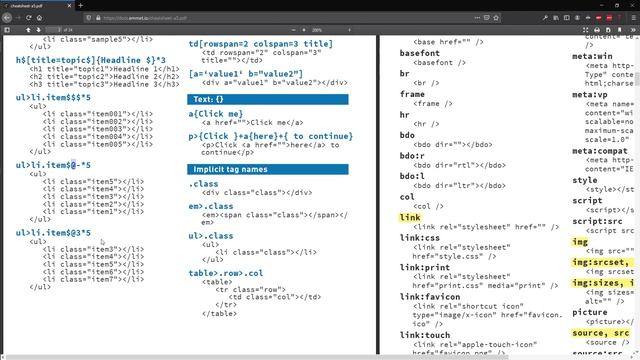Open the PDF viewer tools chevron menu
640x360 pixels.
click(x=633, y=30)
